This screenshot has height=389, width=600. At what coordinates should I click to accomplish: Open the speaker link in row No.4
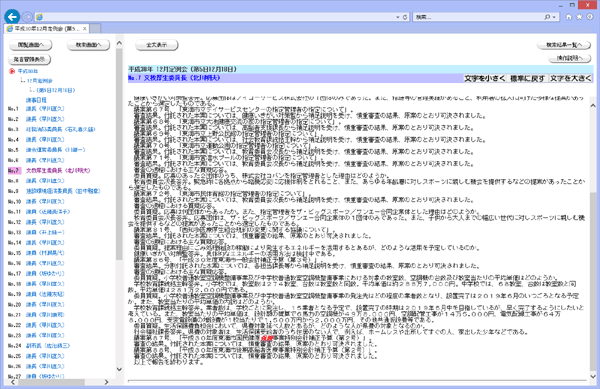(45, 140)
